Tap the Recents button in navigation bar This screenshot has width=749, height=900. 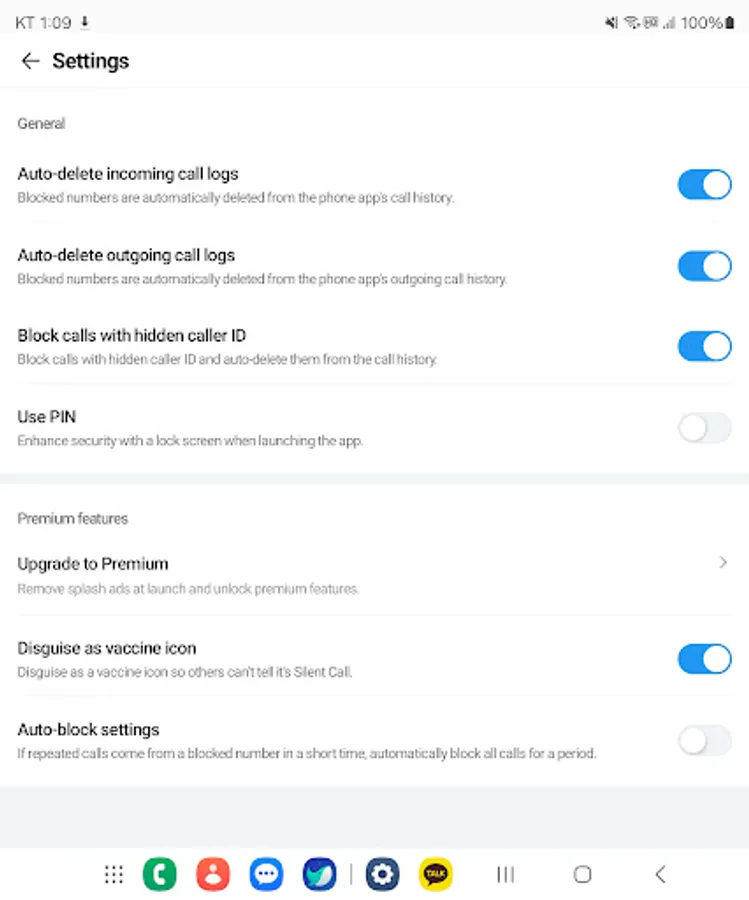click(x=505, y=874)
